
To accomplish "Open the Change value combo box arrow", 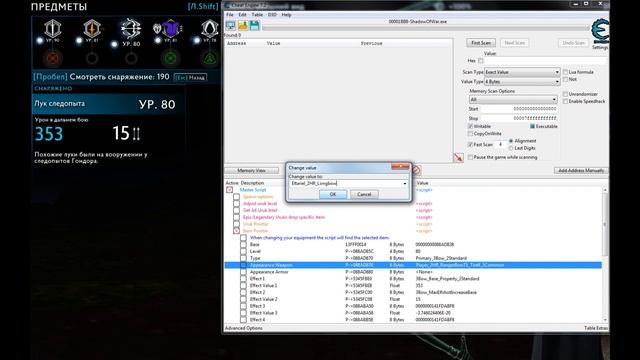I will coord(404,184).
